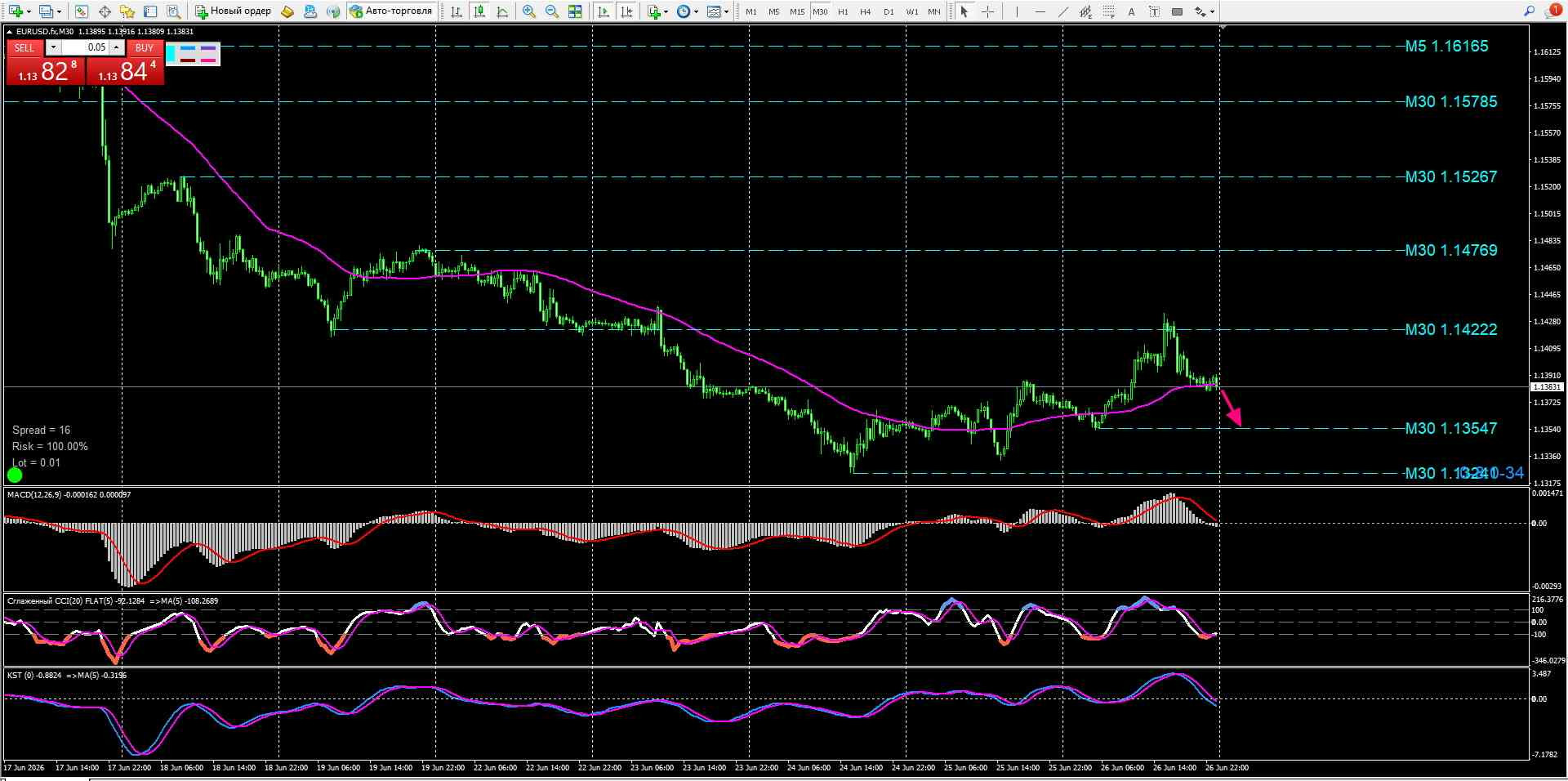Screen dimensions: 1568x781
Task: Open the Profiles dropdown arrow
Action: click(59, 11)
